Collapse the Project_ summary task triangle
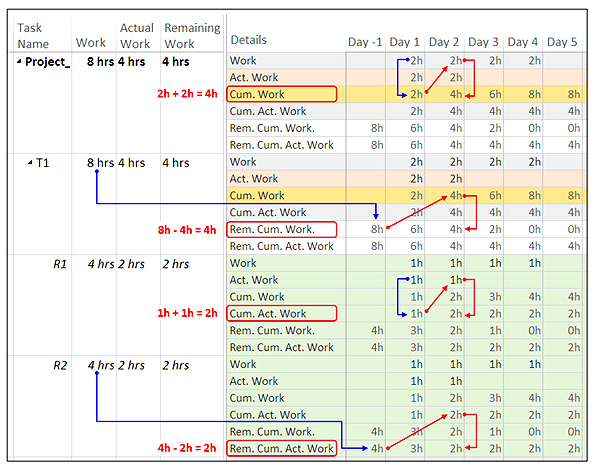Viewport: 597px width, 470px height. tap(19, 61)
